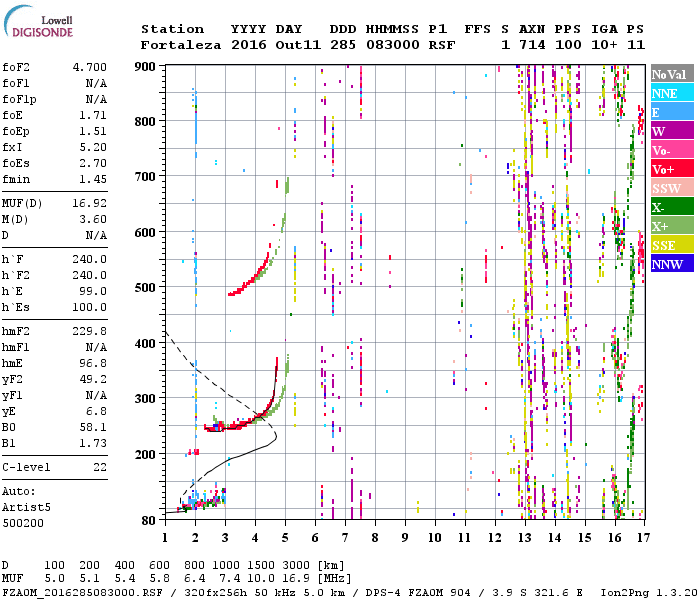Screen dimensions: 700x600
Task: Click the 10 MHz frequency axis label
Action: (435, 538)
